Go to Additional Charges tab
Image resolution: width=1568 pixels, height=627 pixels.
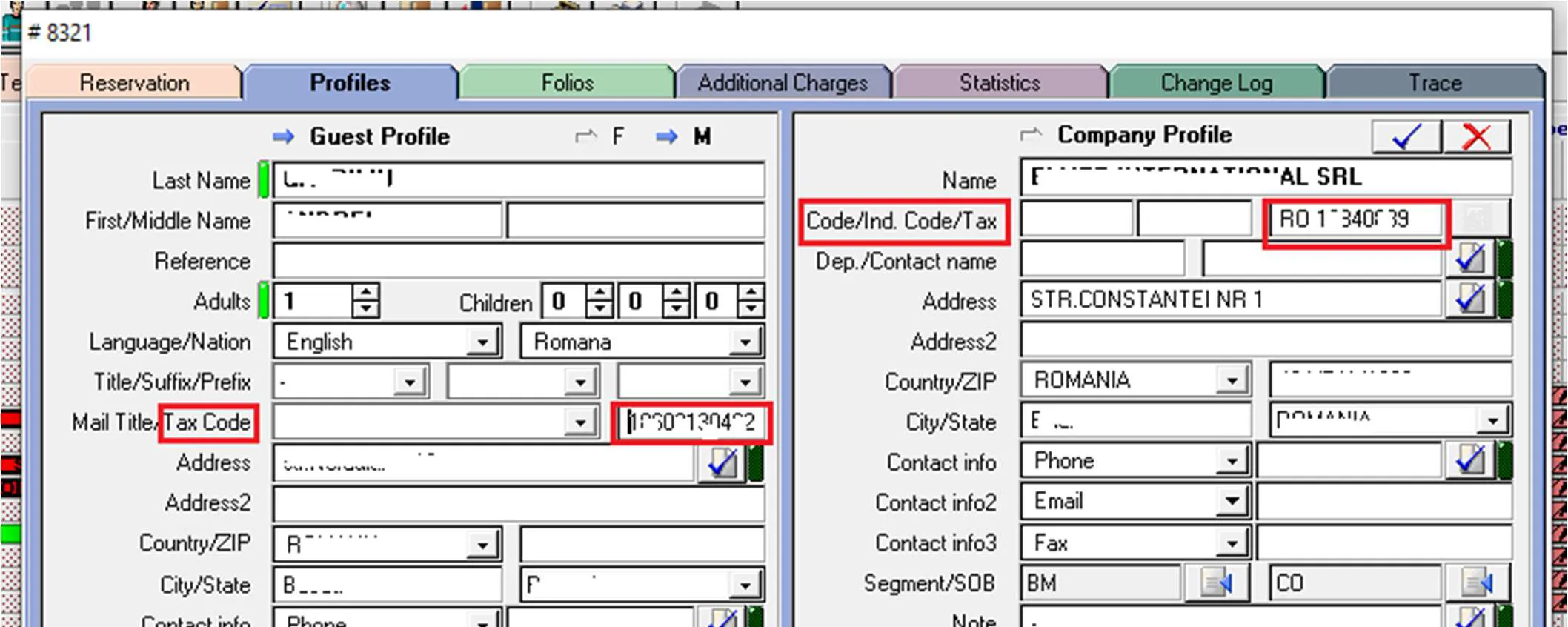tap(783, 82)
